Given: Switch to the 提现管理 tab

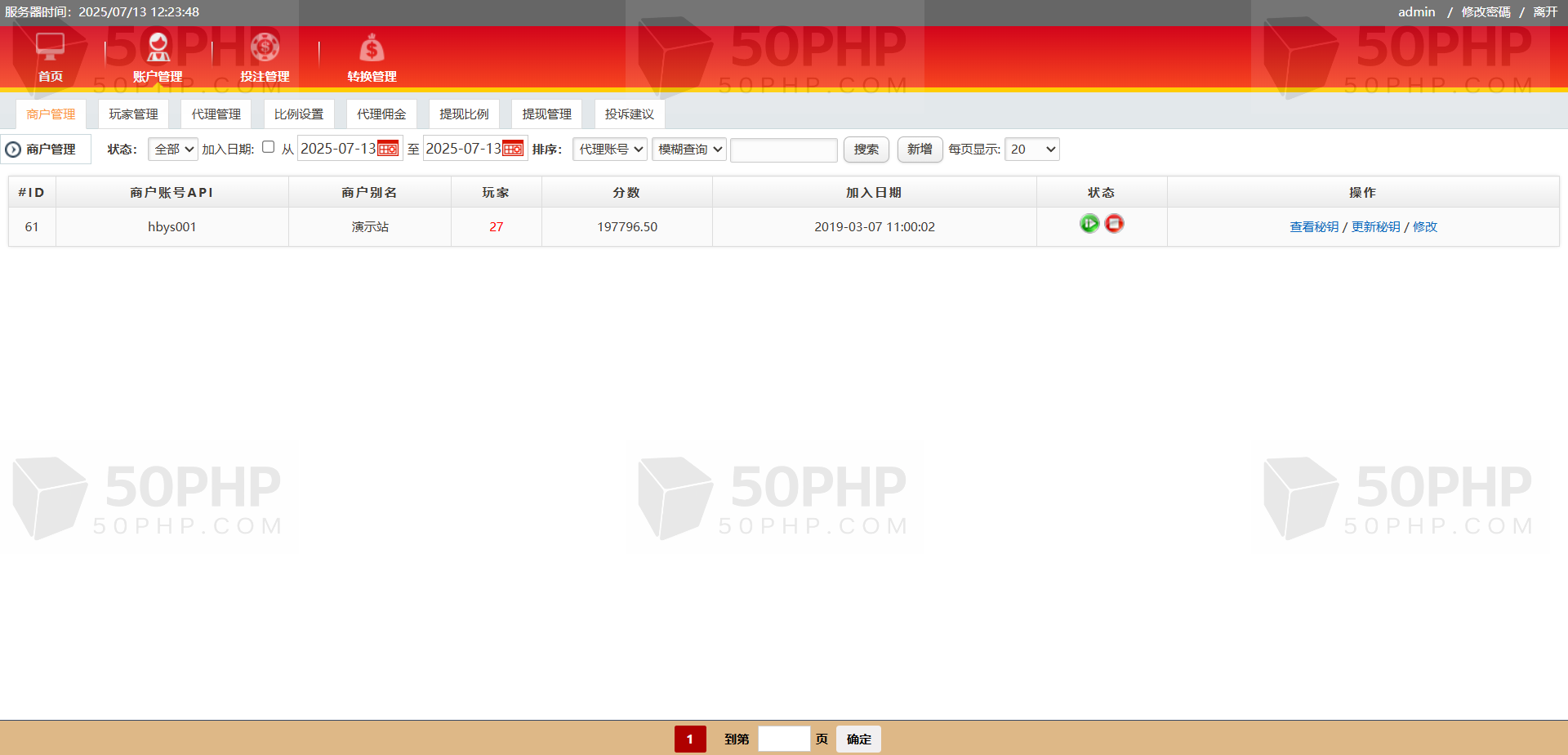Looking at the screenshot, I should 546,114.
